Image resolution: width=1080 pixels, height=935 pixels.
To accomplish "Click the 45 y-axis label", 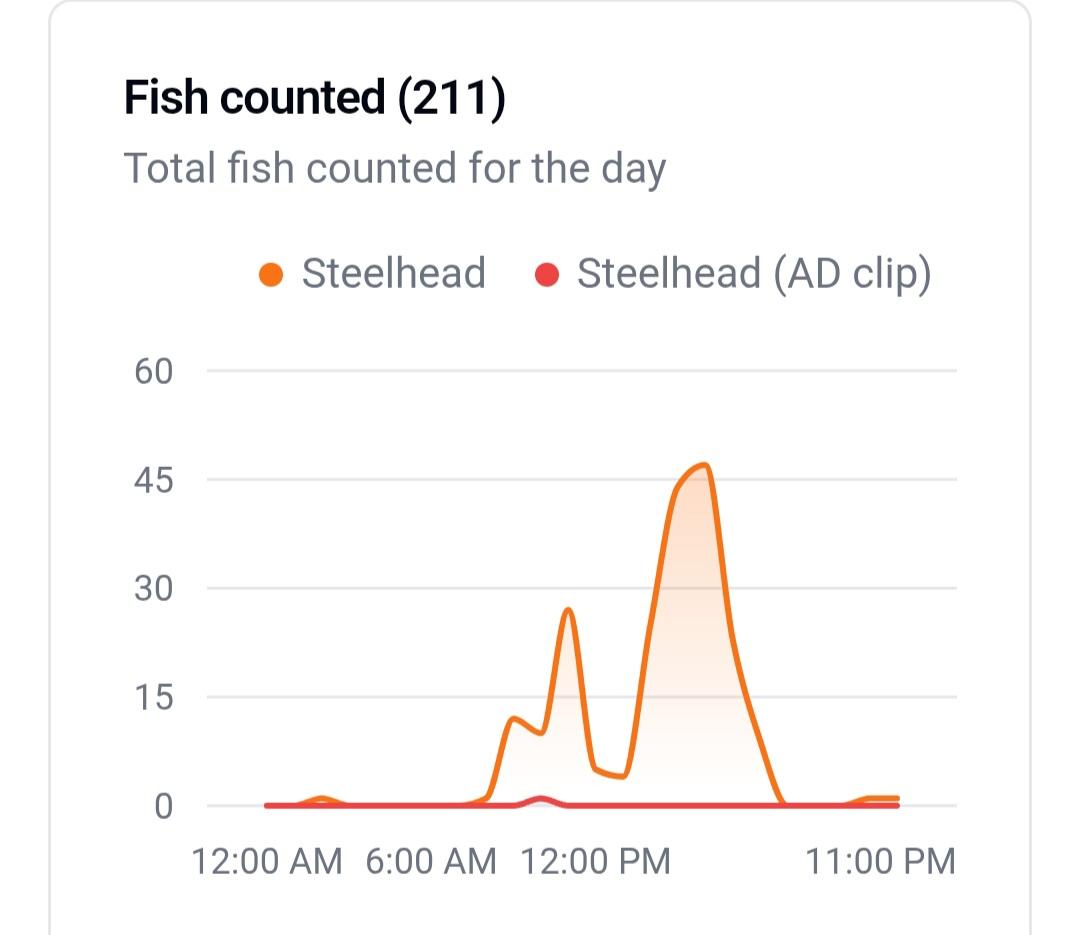I will click(x=153, y=481).
